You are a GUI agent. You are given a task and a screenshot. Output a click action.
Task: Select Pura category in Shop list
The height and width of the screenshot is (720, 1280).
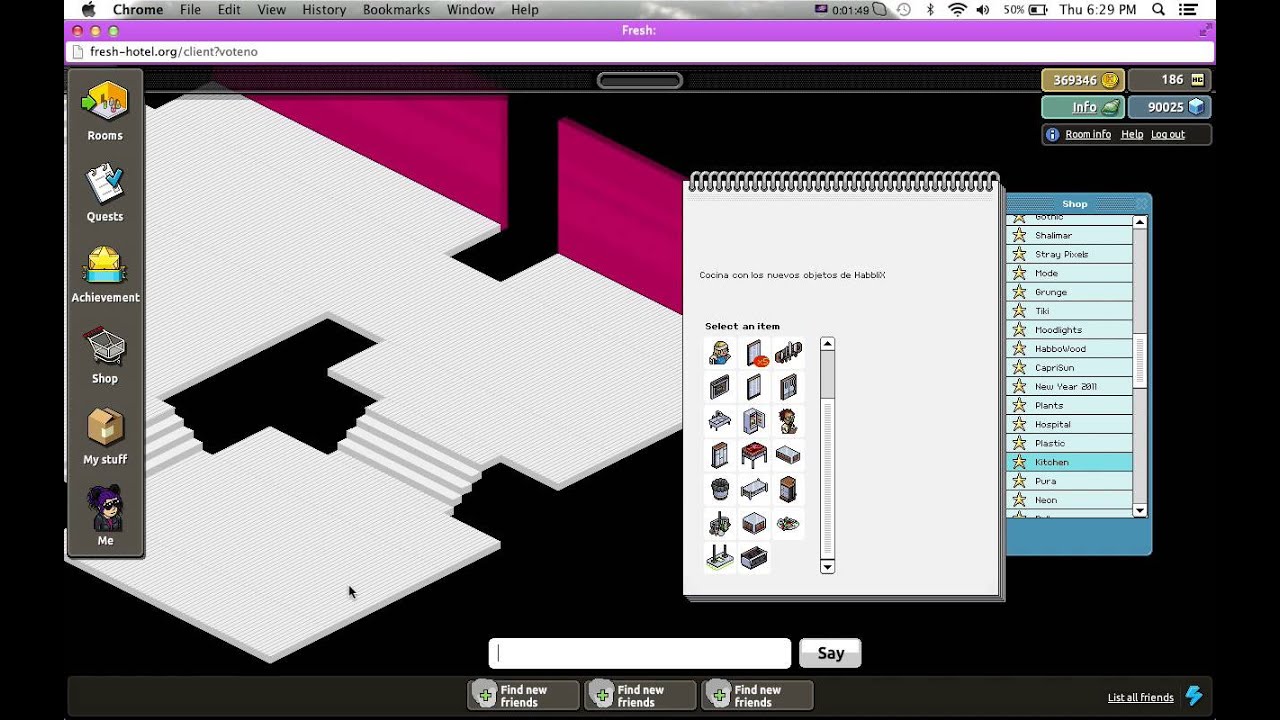tap(1069, 481)
